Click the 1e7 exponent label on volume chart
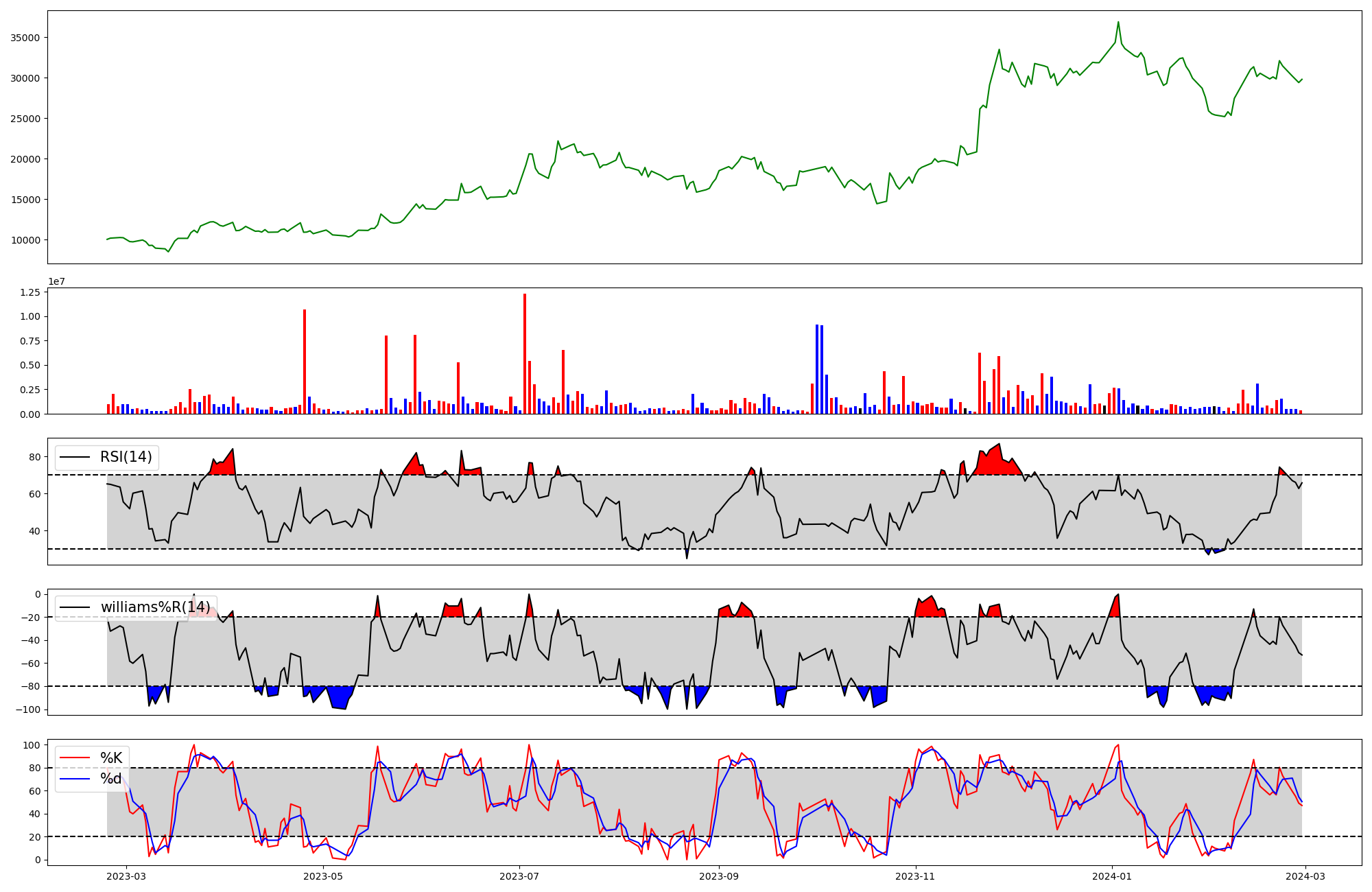Image resolution: width=1372 pixels, height=892 pixels. click(56, 281)
